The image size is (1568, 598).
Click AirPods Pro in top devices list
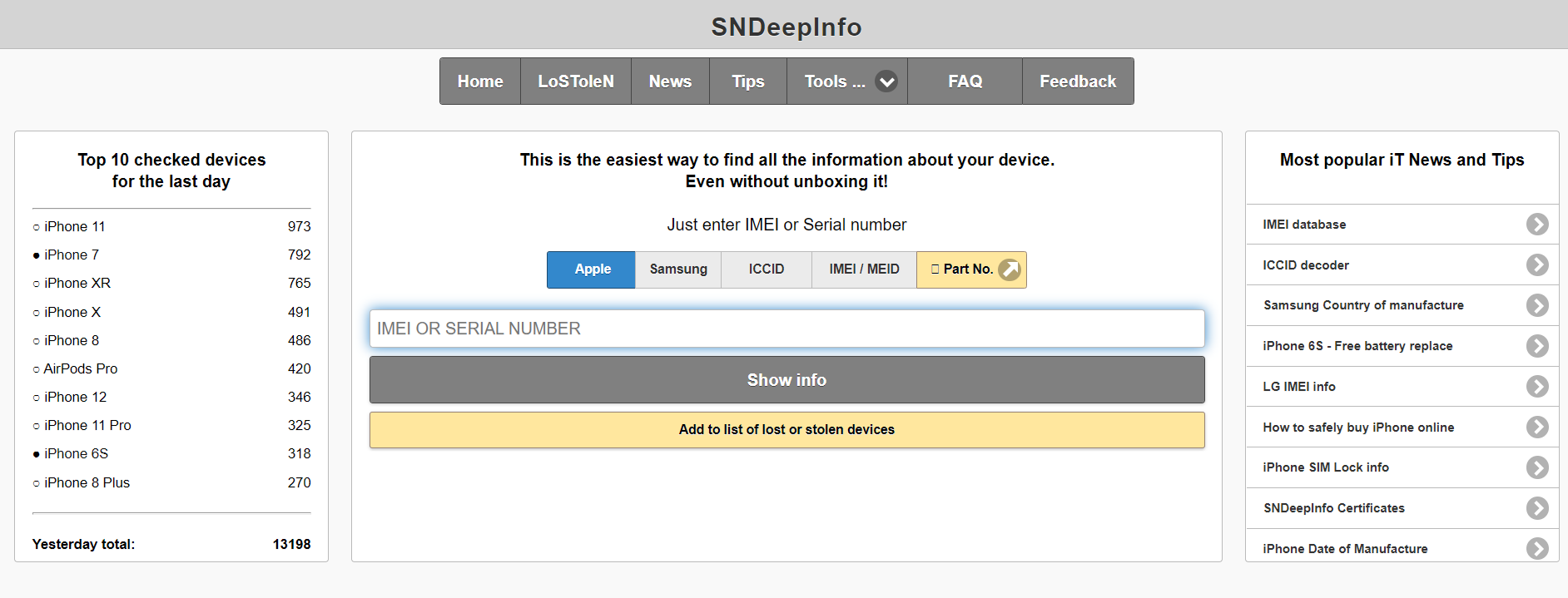point(81,368)
